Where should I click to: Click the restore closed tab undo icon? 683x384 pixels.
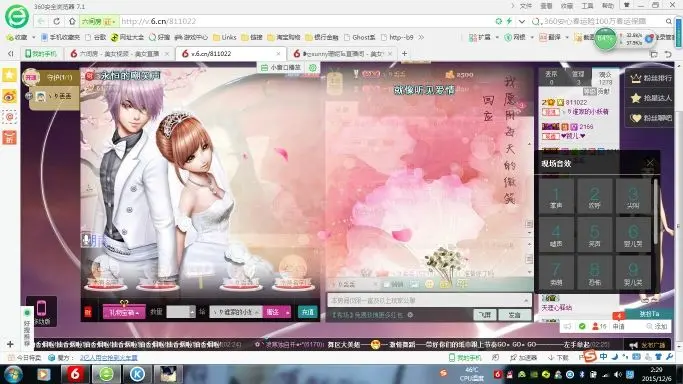point(668,54)
